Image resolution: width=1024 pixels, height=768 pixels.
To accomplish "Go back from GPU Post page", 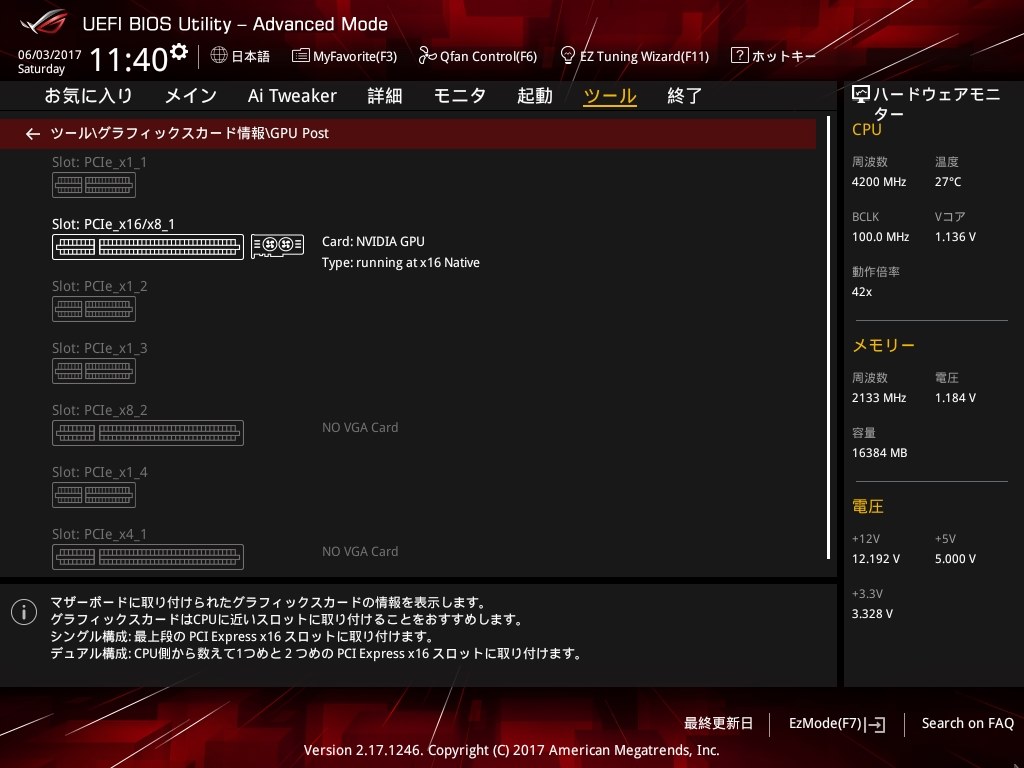I will (32, 133).
